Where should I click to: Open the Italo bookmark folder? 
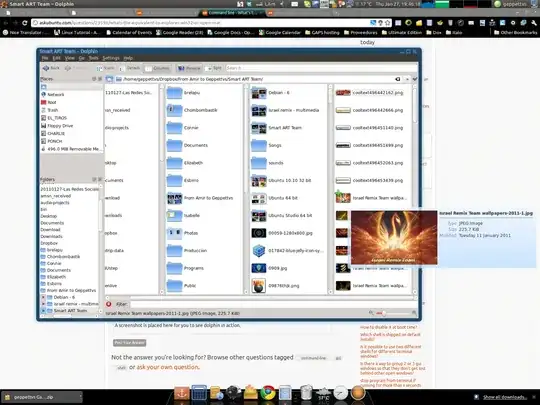click(454, 33)
